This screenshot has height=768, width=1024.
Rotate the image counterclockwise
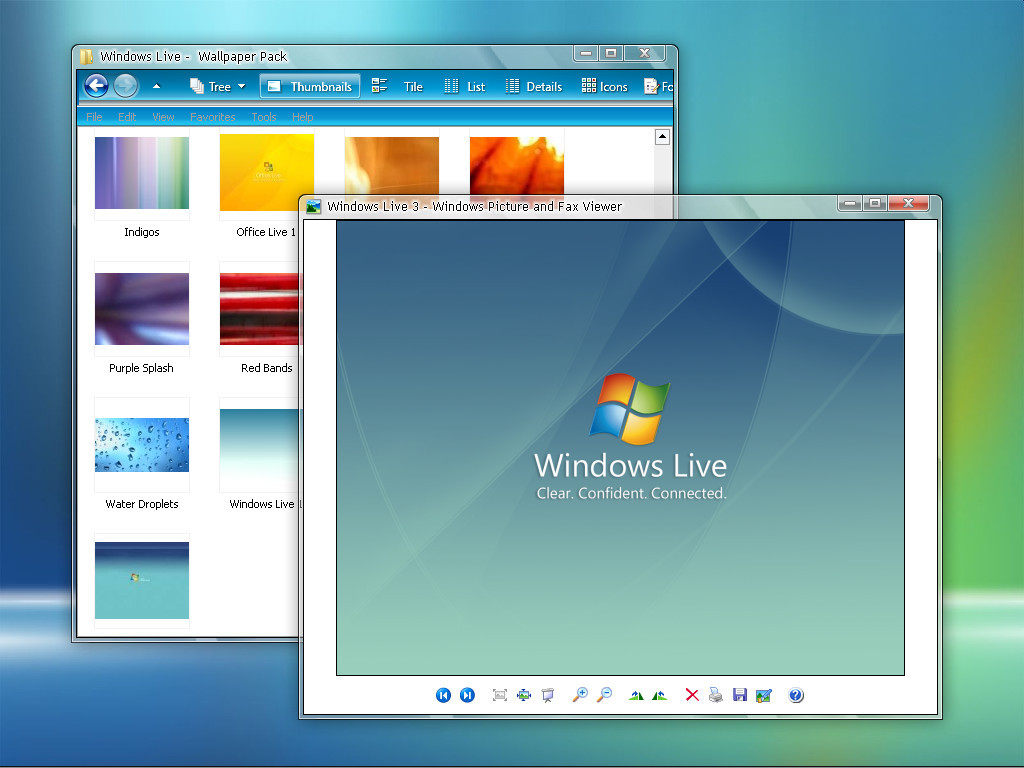tap(659, 695)
